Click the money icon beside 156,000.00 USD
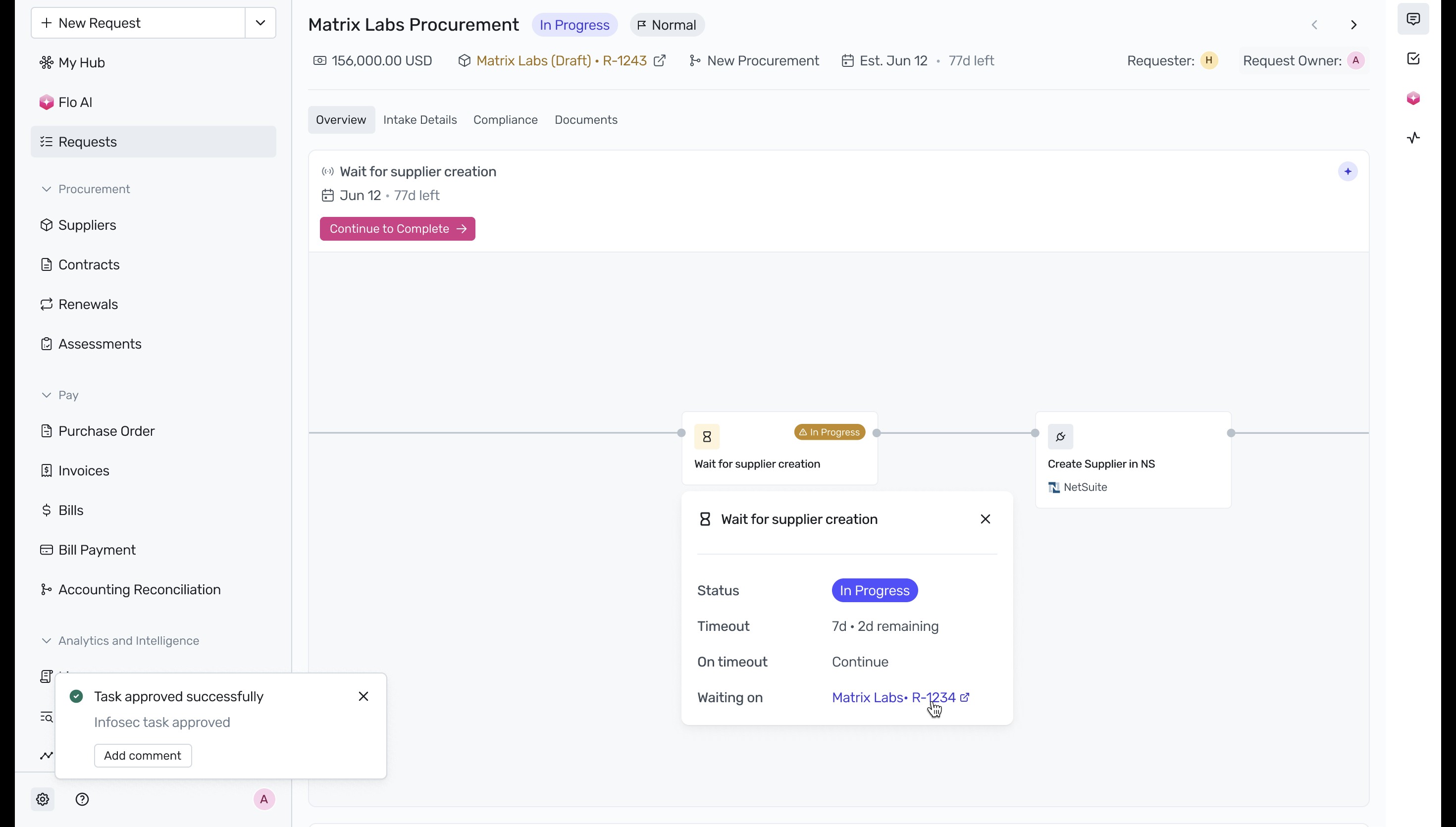Image resolution: width=1456 pixels, height=827 pixels. click(x=320, y=61)
